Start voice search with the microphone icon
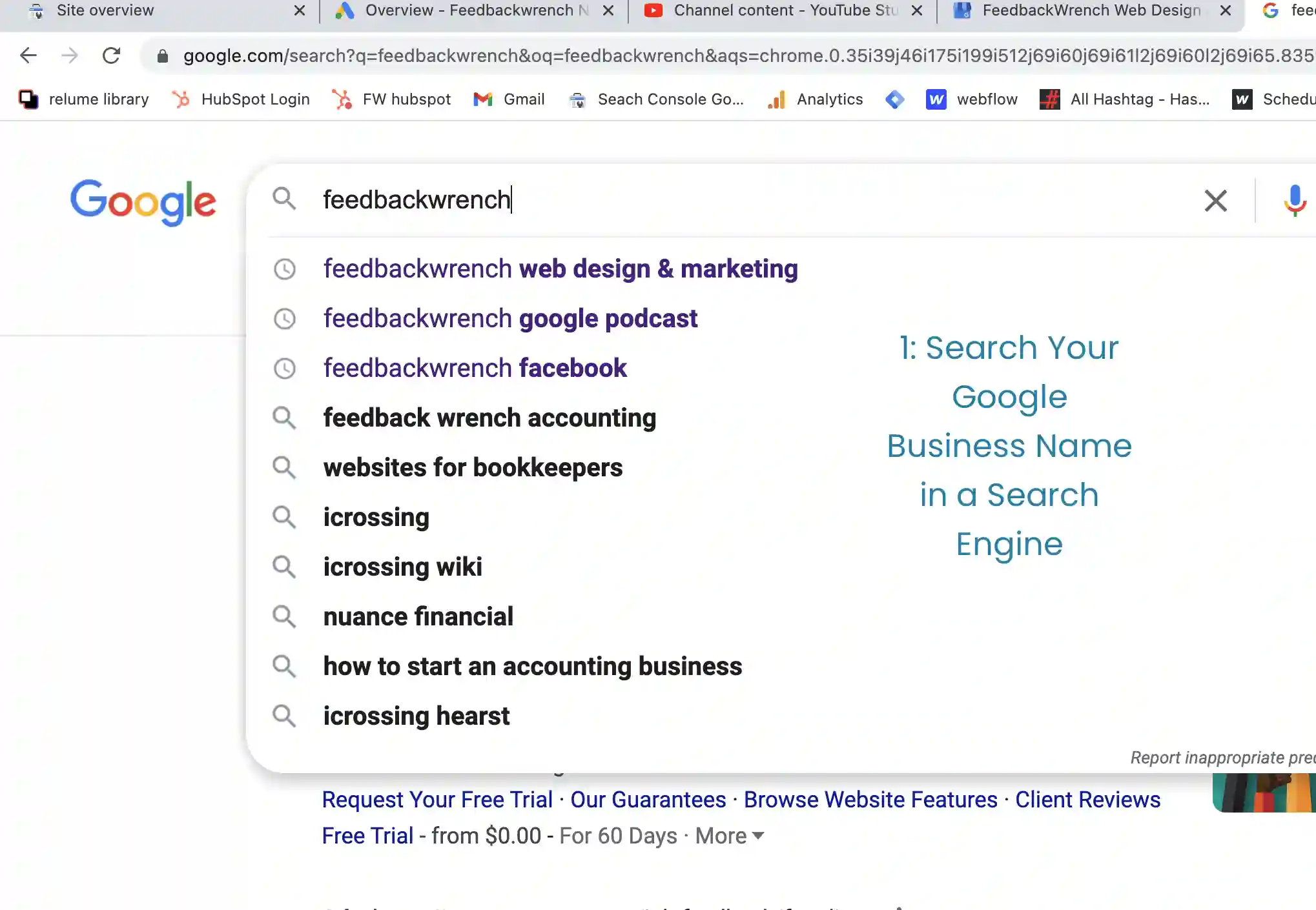Image resolution: width=1316 pixels, height=910 pixels. (x=1293, y=201)
